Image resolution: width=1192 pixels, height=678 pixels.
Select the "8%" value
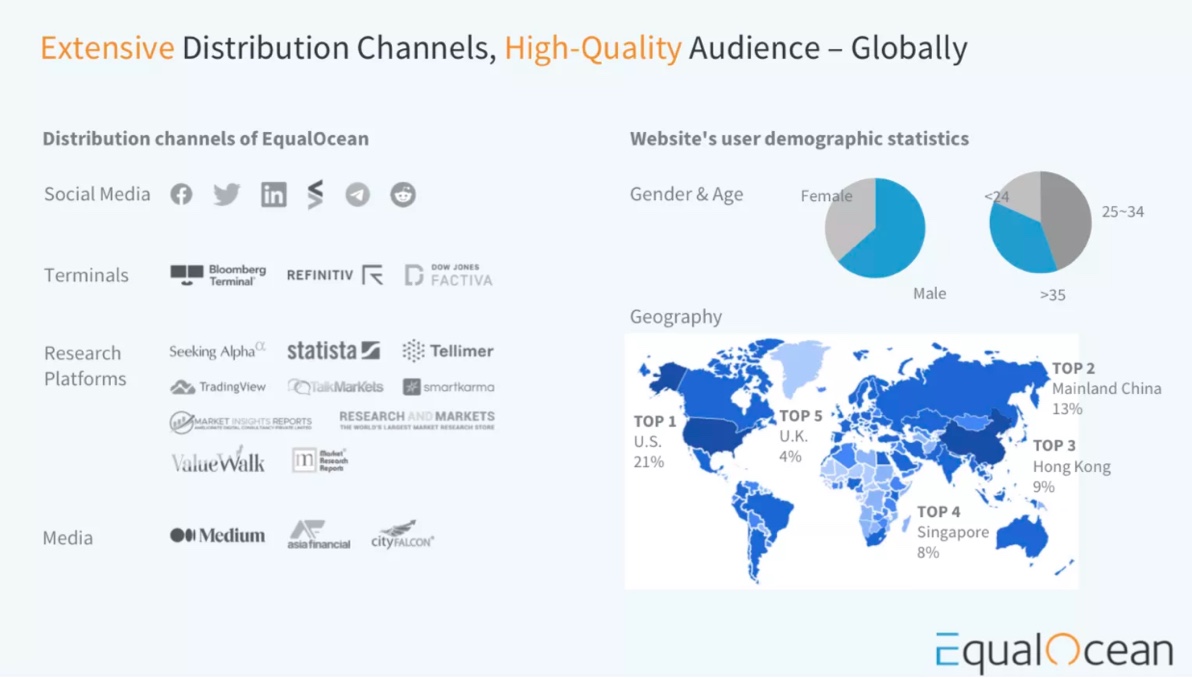coord(928,553)
